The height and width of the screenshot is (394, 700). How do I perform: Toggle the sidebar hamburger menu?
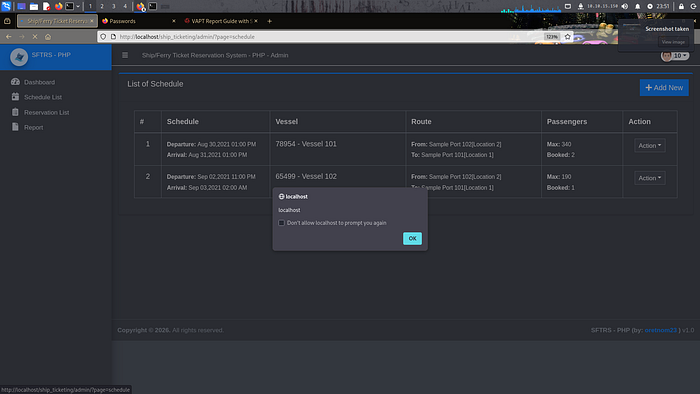[x=125, y=55]
